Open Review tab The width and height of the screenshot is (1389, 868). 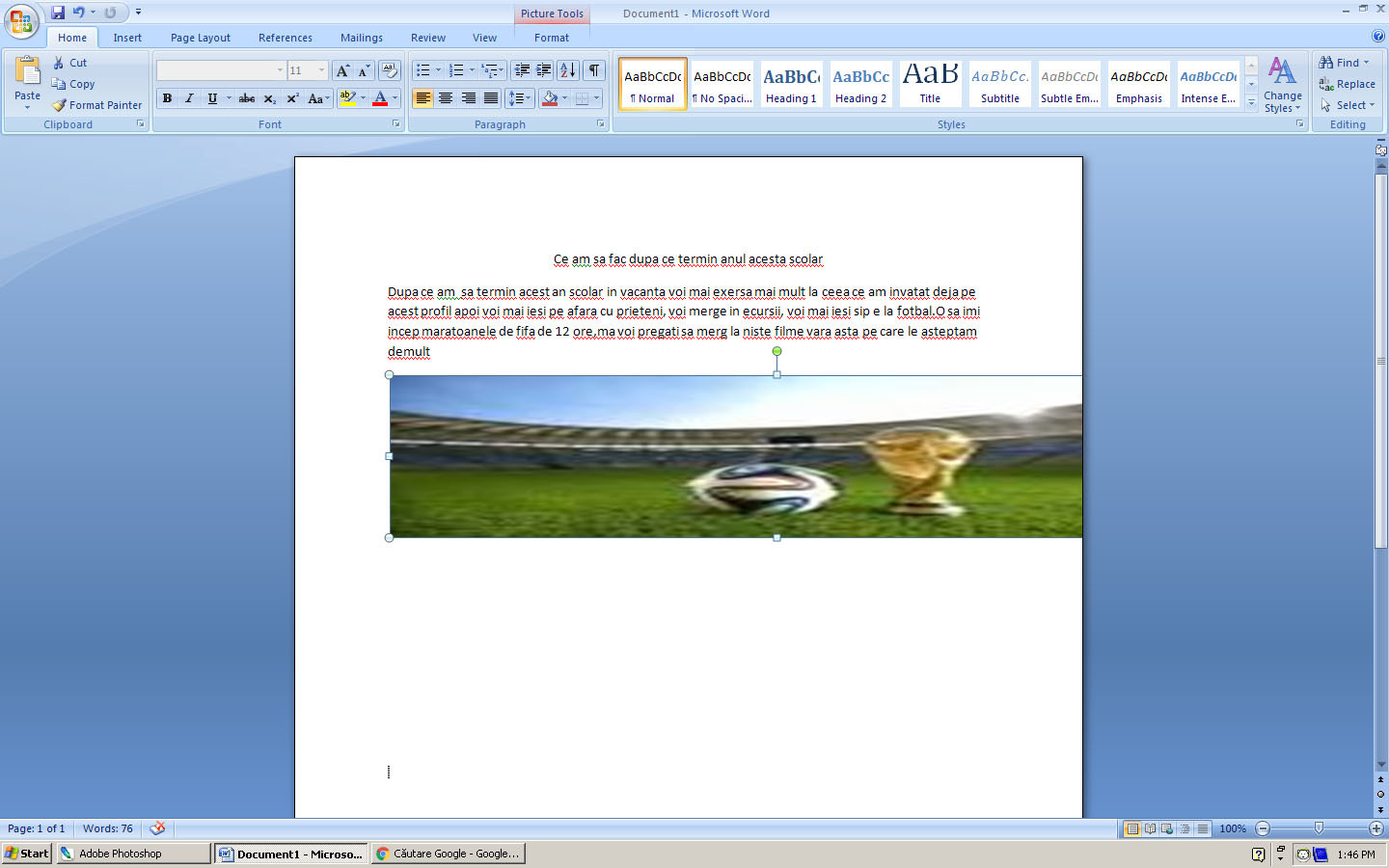428,38
